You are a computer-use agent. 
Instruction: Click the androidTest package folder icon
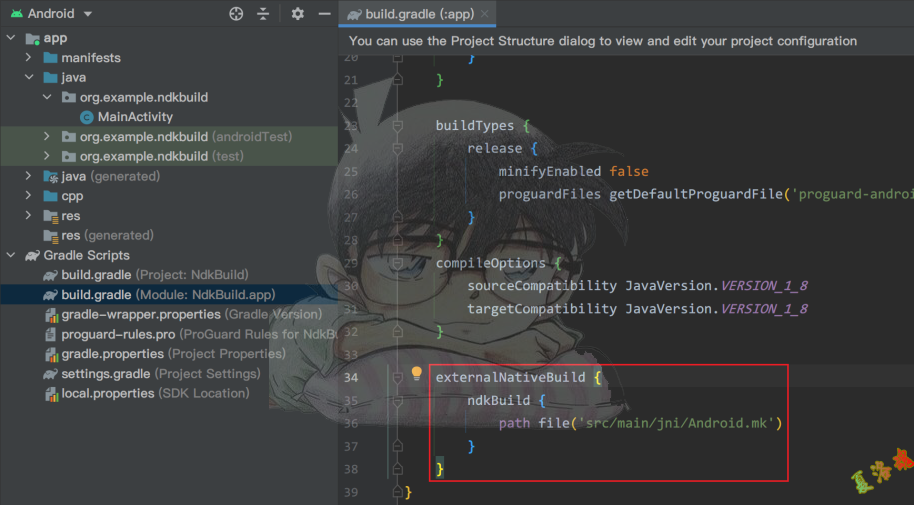(x=69, y=137)
